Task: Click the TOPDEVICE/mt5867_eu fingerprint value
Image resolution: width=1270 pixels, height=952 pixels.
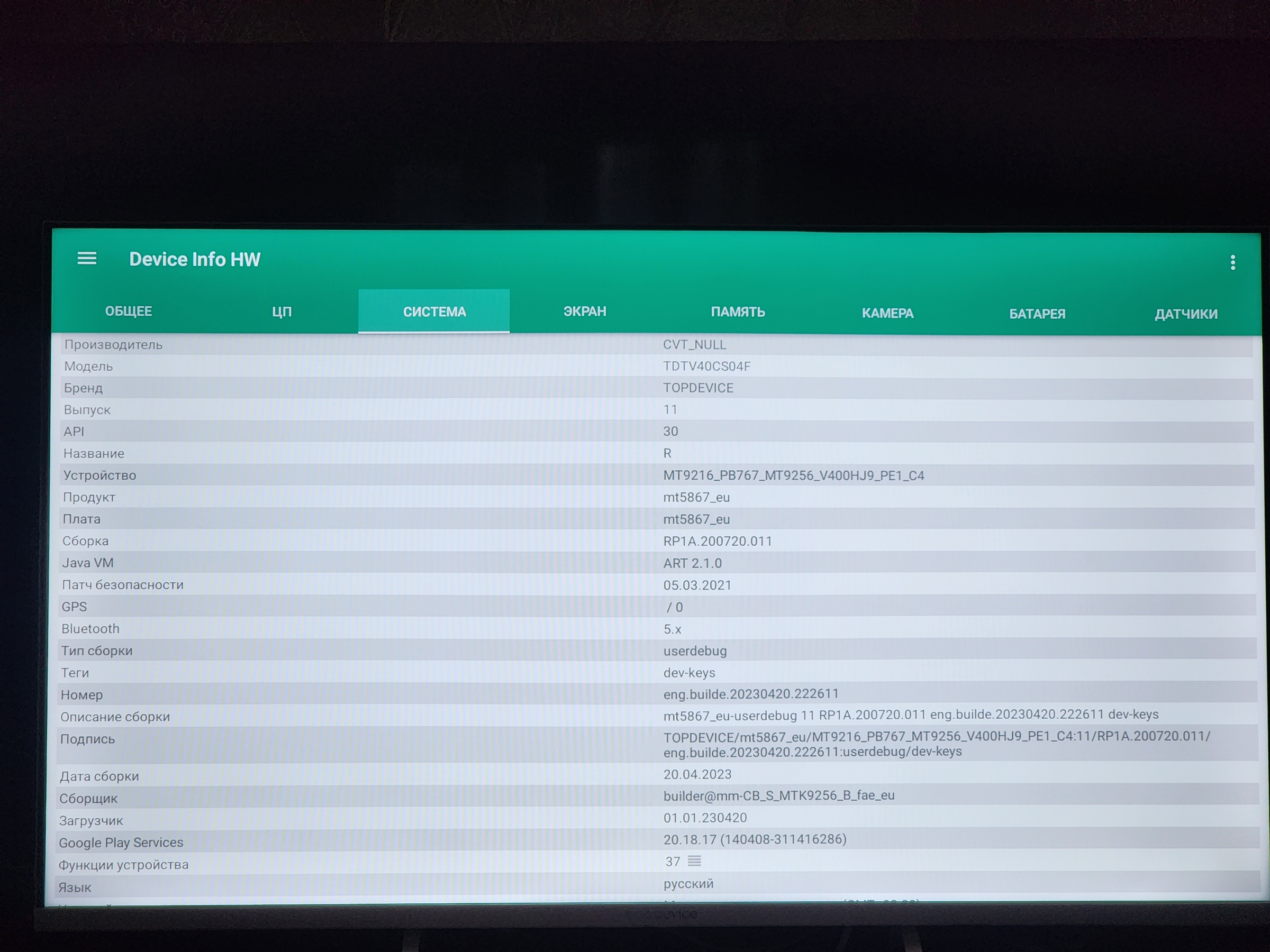Action: point(937,744)
